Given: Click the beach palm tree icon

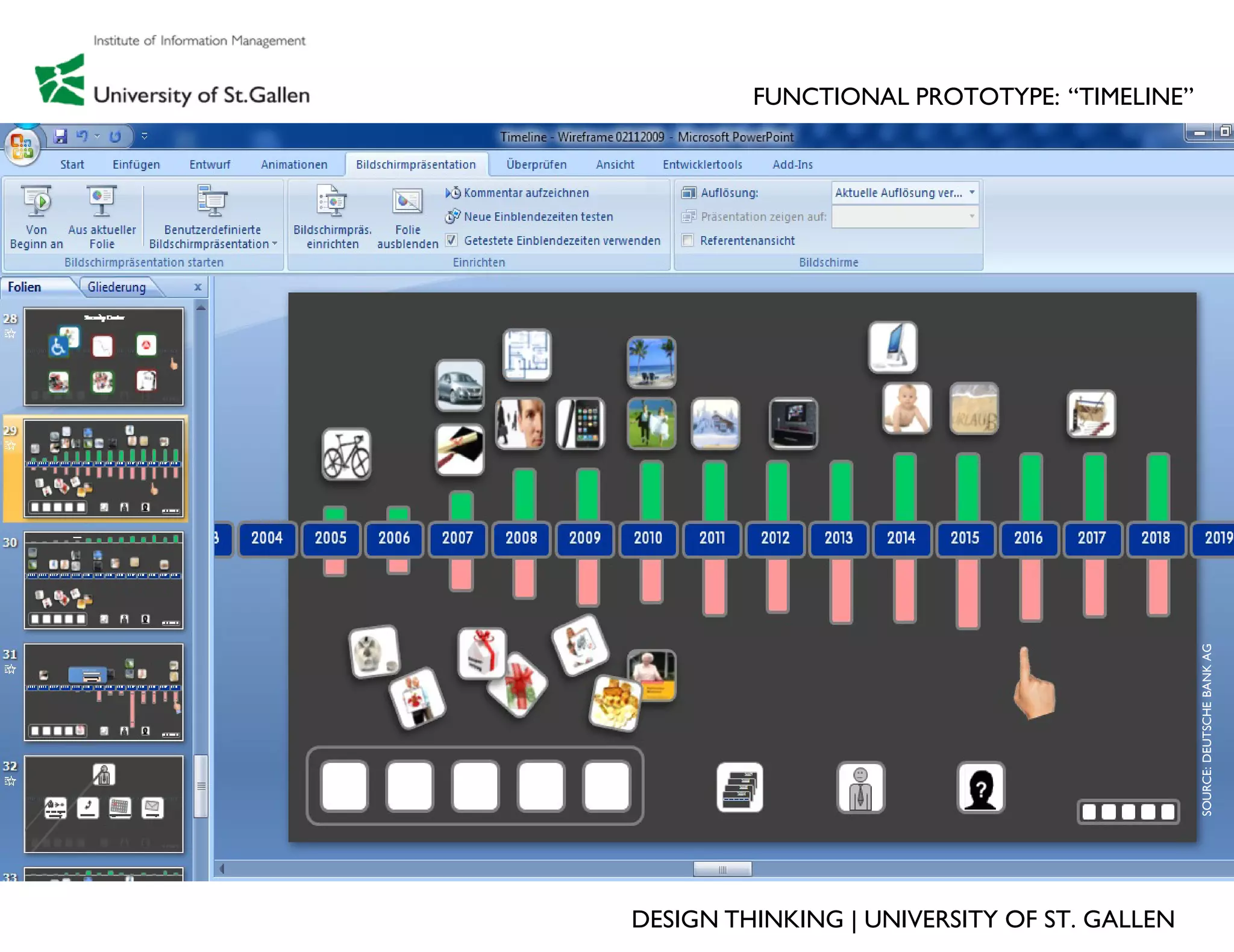Looking at the screenshot, I should point(651,362).
